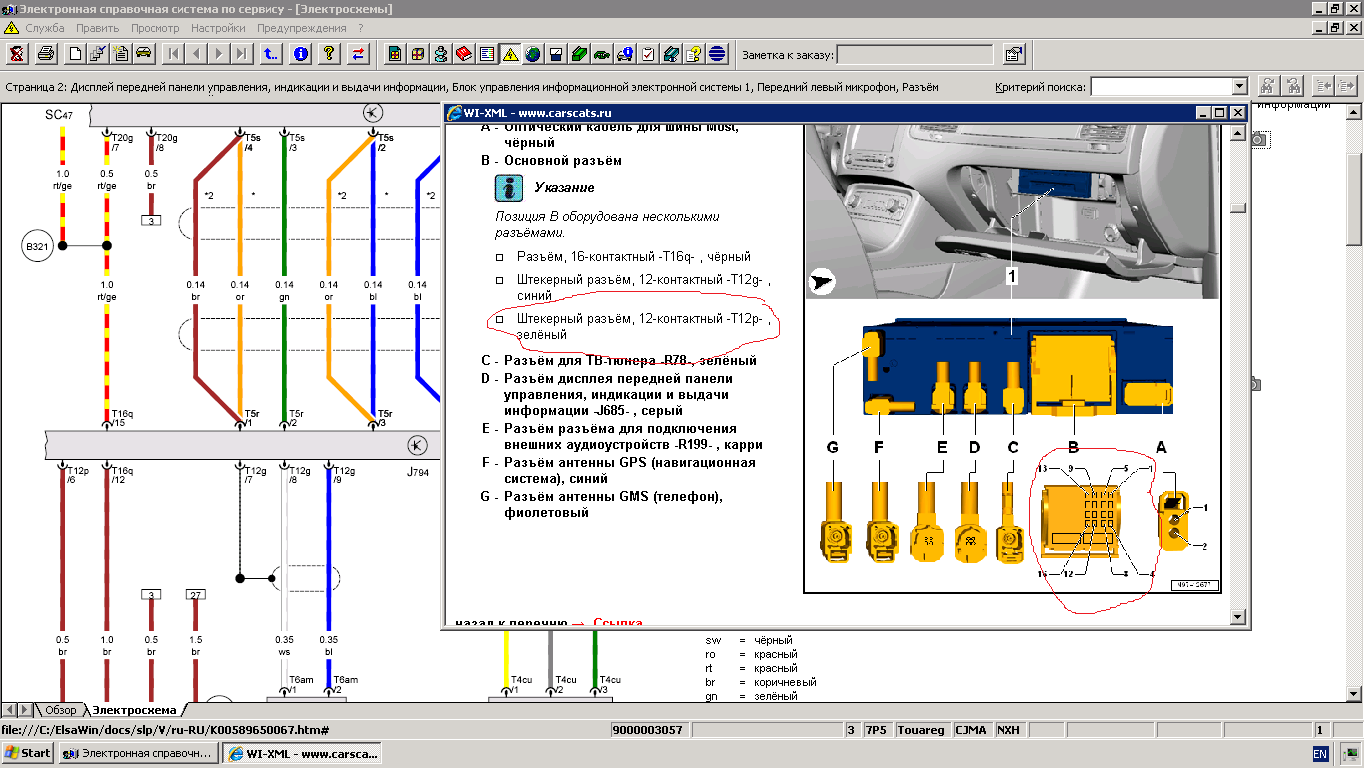
Task: Go to first page navigation arrow
Action: point(174,53)
